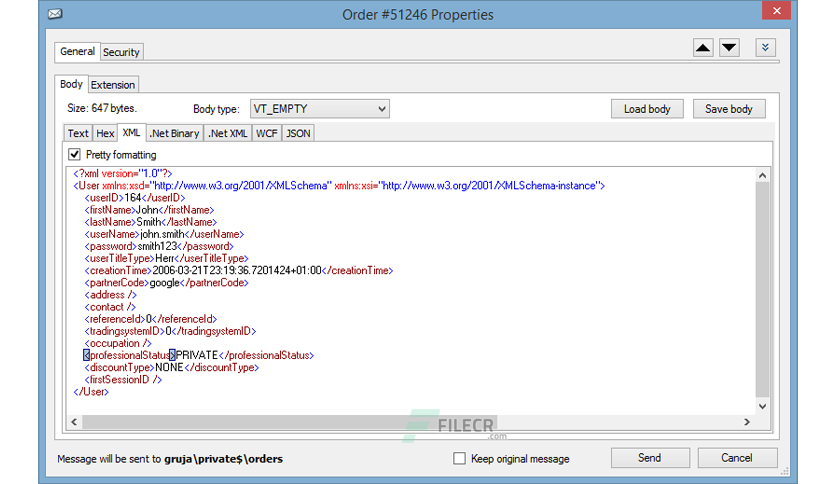
Task: Click the Load body button
Action: click(x=647, y=109)
